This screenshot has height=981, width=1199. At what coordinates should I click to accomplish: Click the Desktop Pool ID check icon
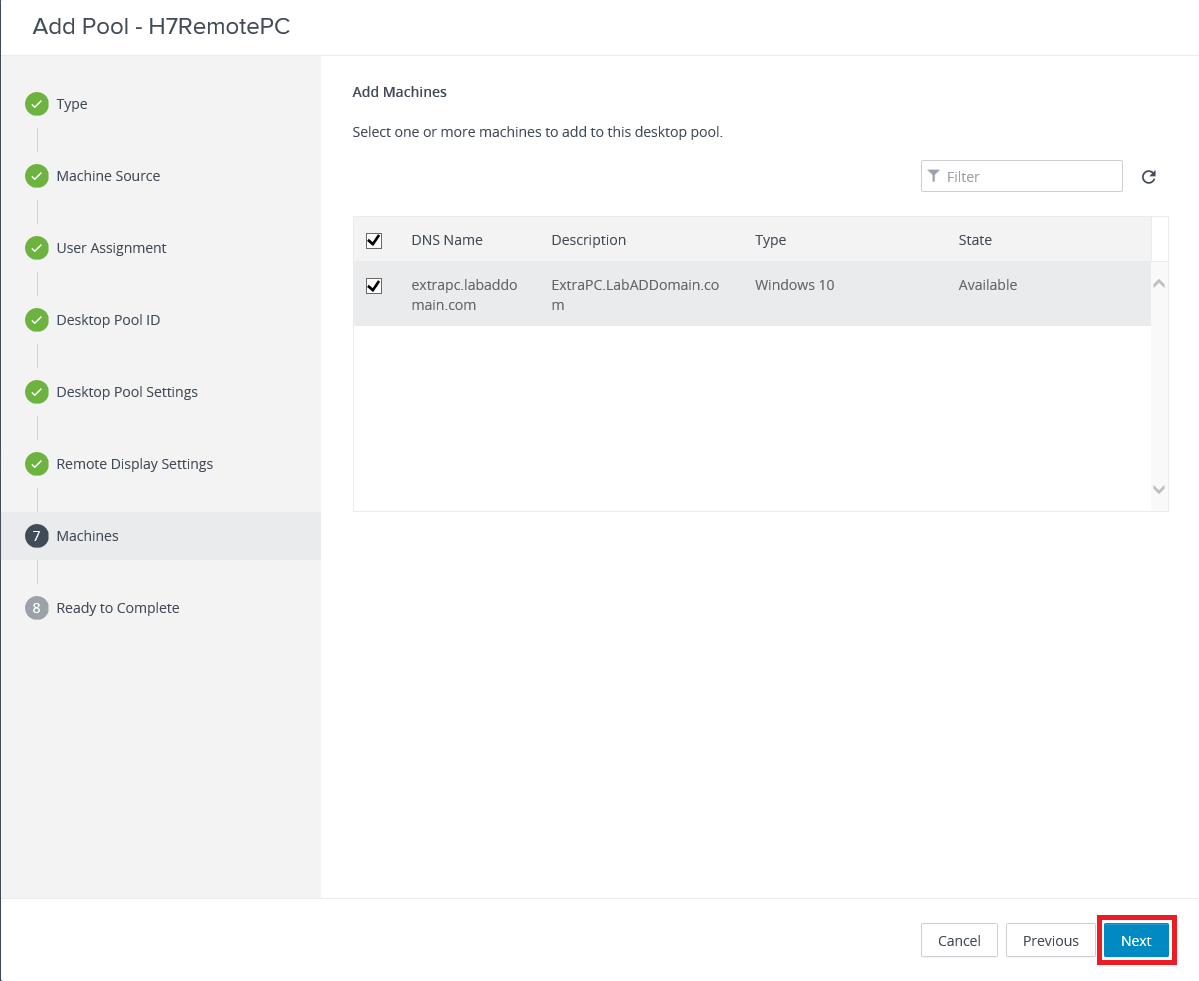(x=37, y=320)
